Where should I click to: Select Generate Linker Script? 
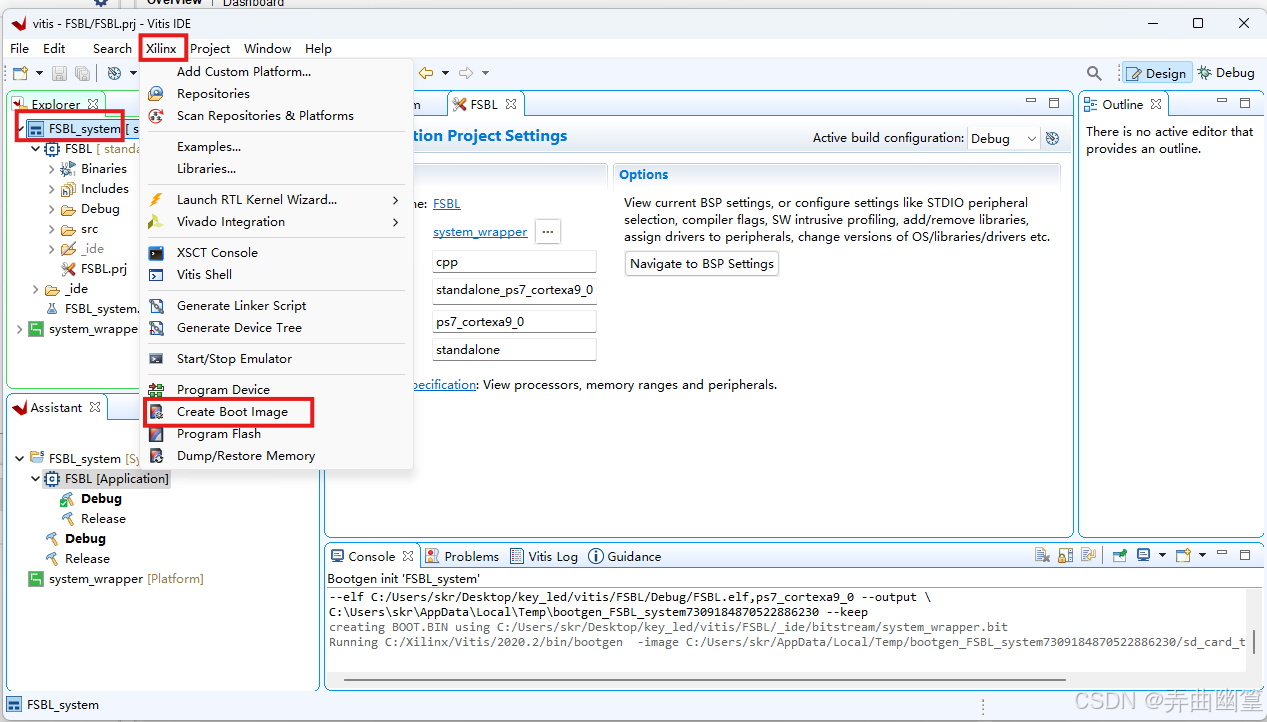coord(241,305)
